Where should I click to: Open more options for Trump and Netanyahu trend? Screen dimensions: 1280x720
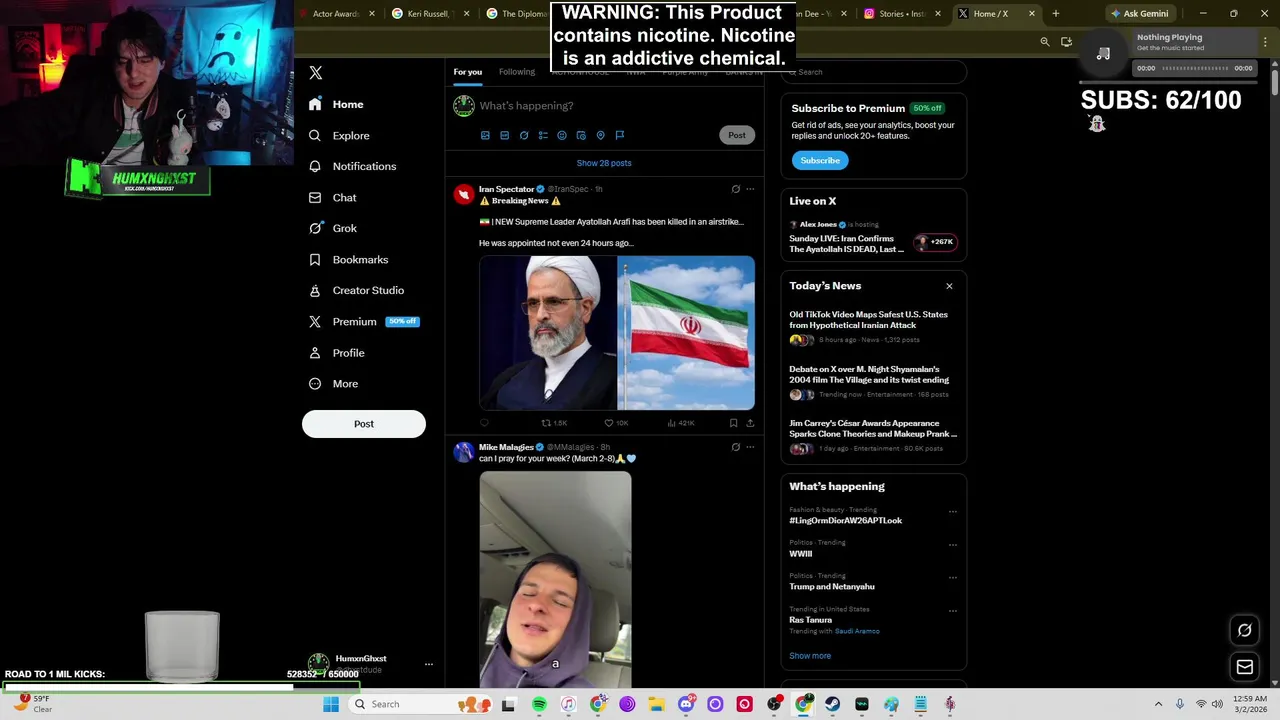coord(952,578)
